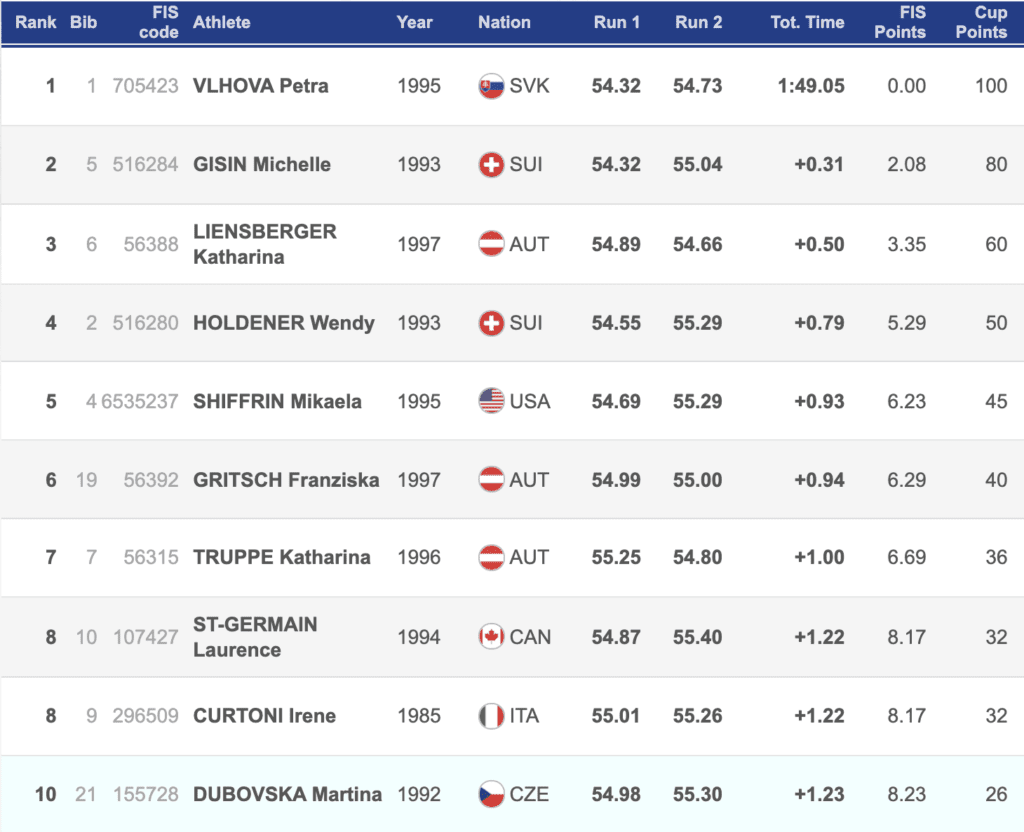Click the Austrian flag in Truppe's row
The width and height of the screenshot is (1024, 832).
click(x=491, y=558)
